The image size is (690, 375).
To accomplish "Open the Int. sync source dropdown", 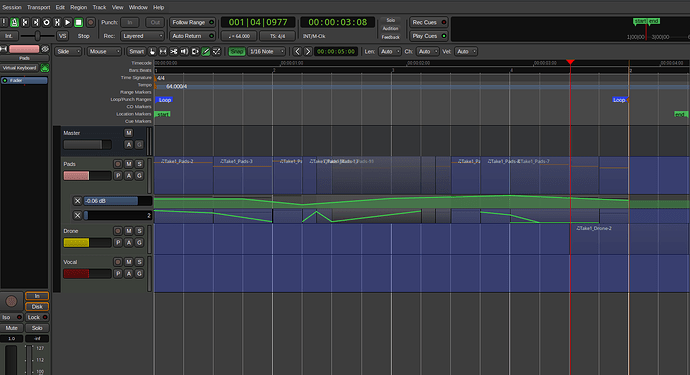I will coord(9,36).
